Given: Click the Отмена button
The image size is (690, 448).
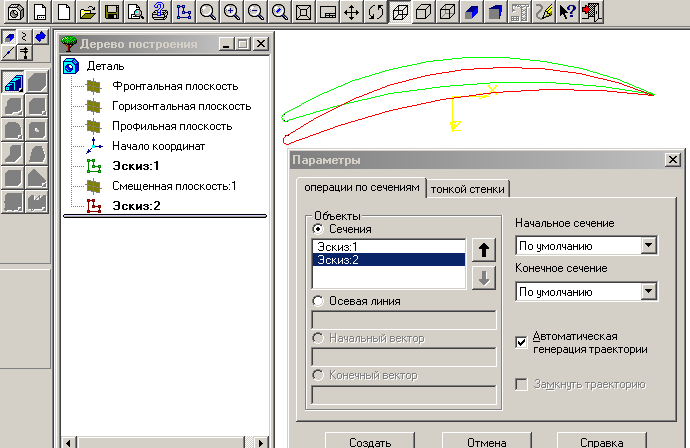Looking at the screenshot, I should coord(486,441).
